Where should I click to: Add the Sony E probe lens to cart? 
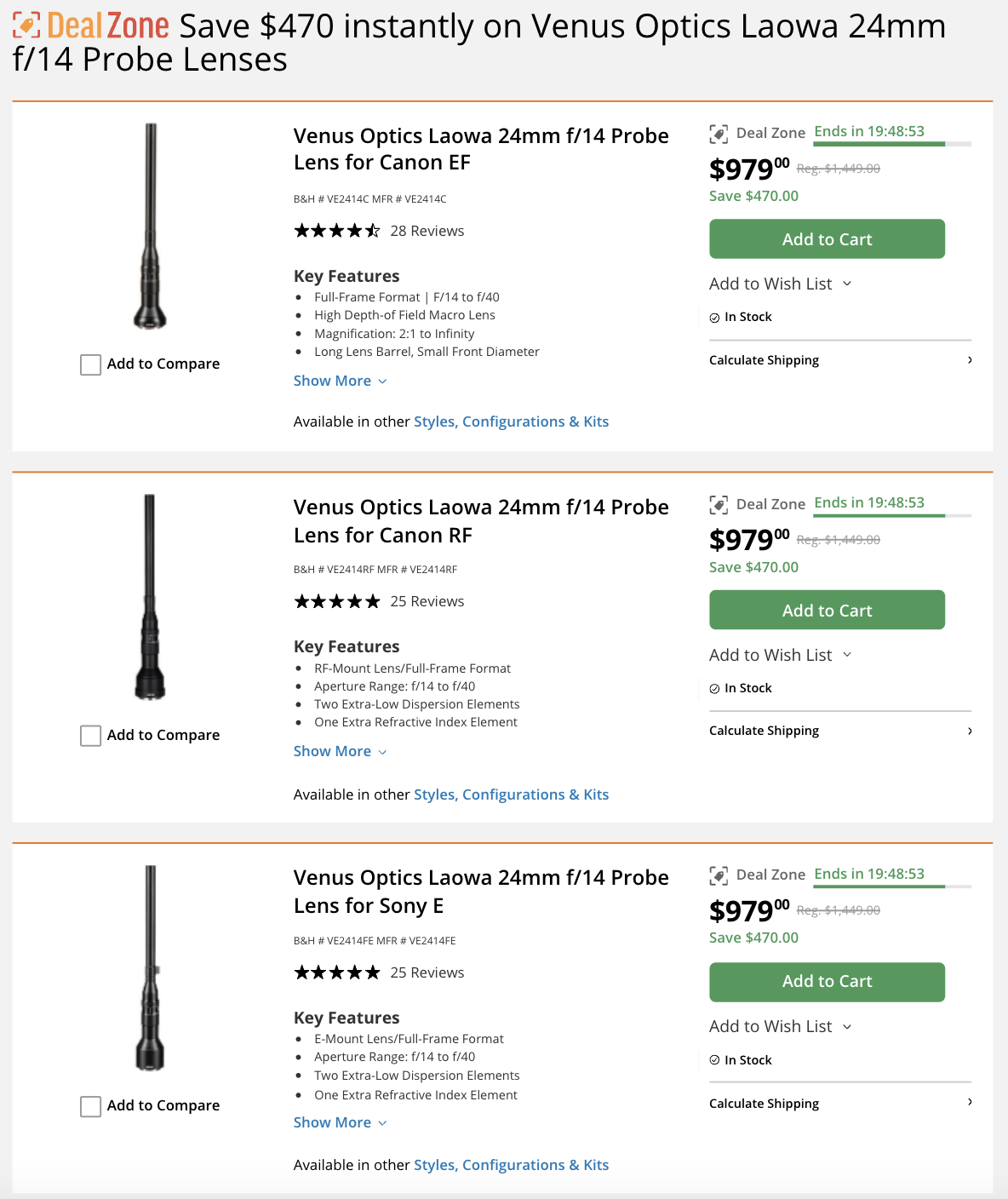827,982
